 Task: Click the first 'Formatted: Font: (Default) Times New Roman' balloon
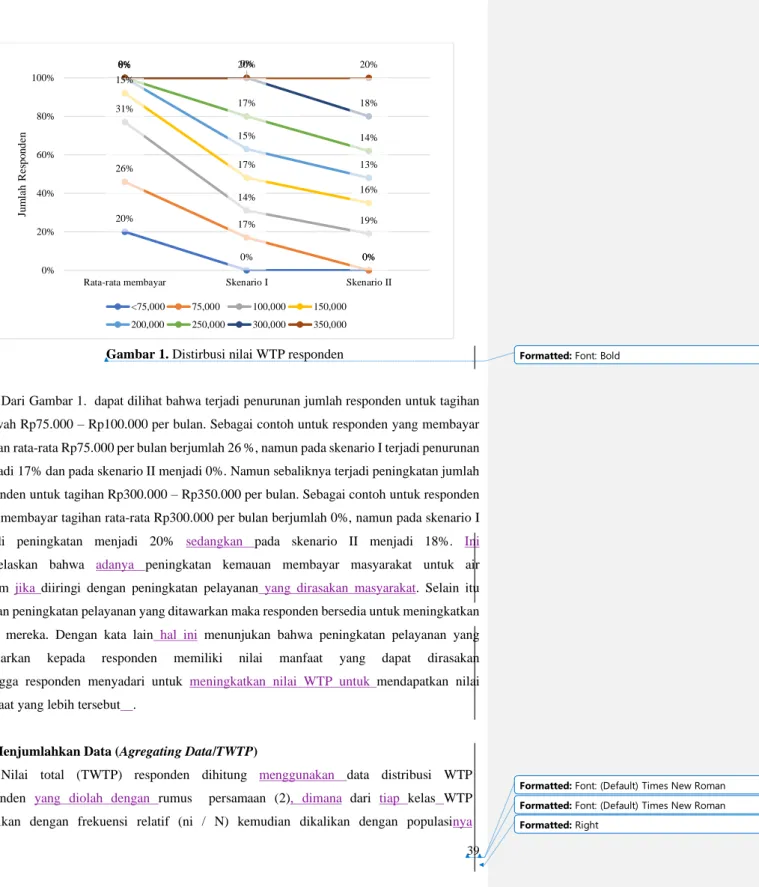pyautogui.click(x=636, y=785)
